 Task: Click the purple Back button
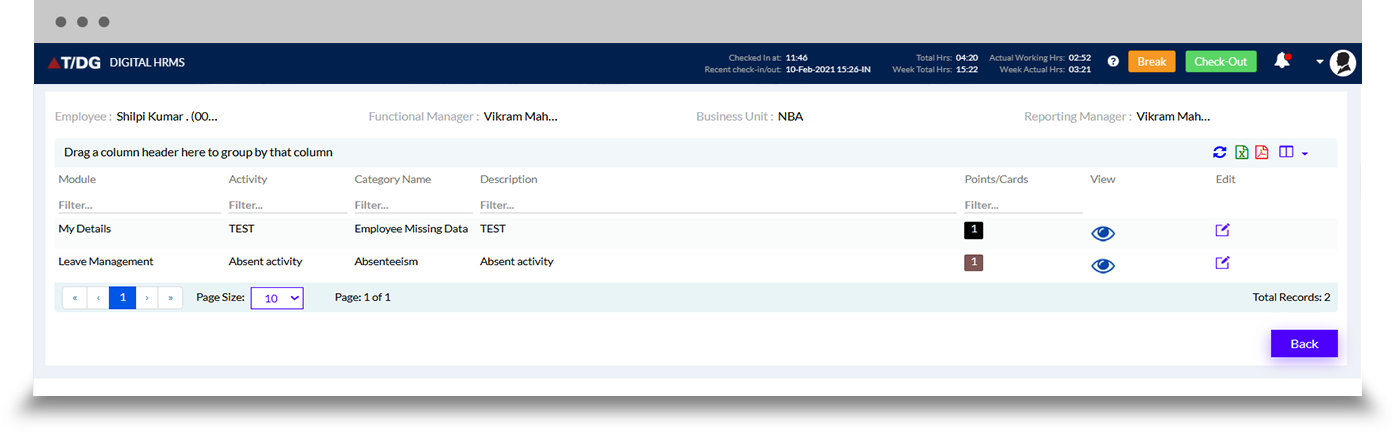(x=1304, y=343)
